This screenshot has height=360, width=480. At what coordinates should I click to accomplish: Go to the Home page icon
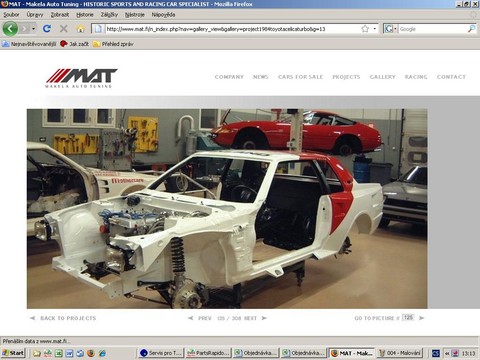pos(80,29)
